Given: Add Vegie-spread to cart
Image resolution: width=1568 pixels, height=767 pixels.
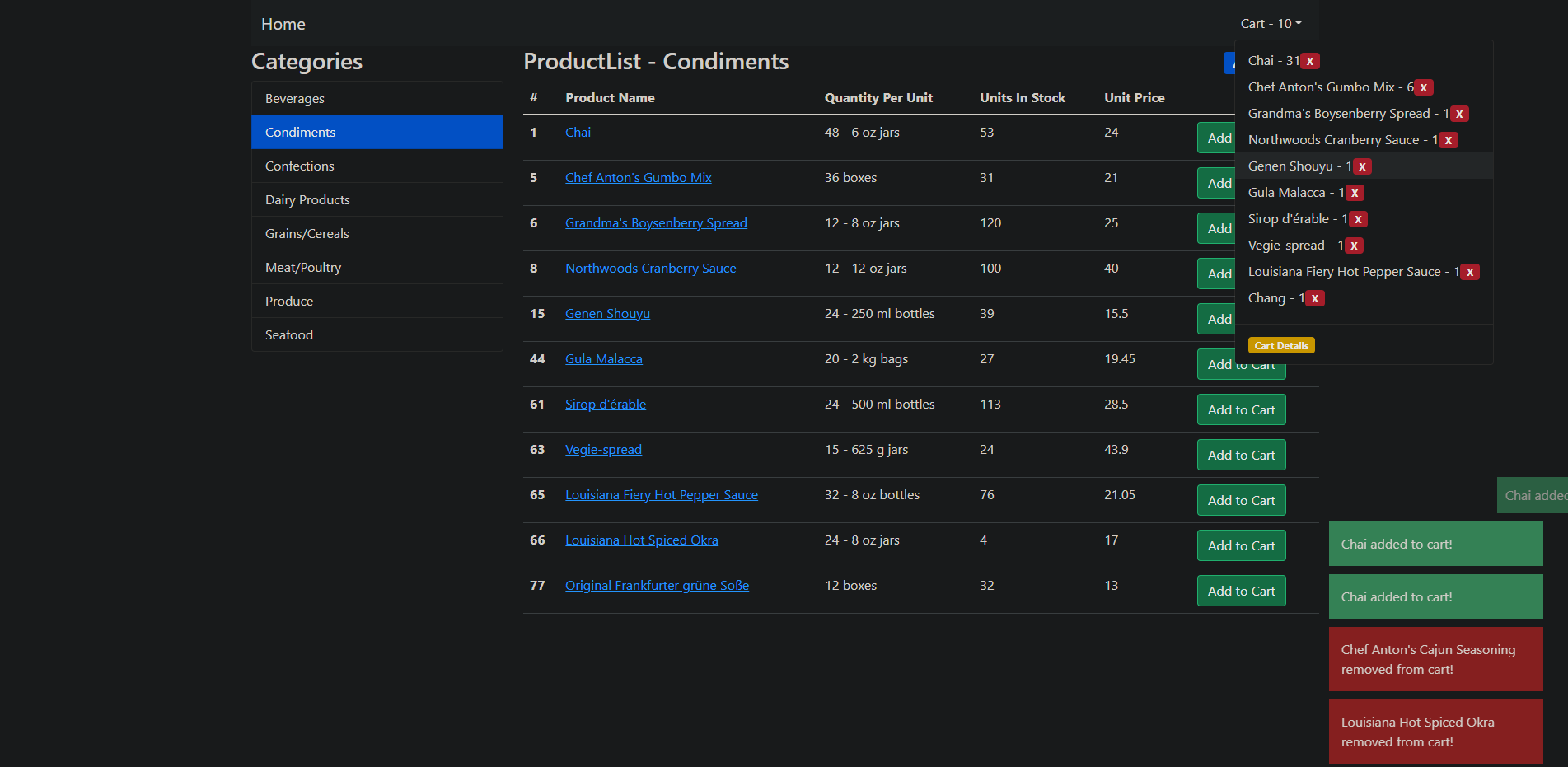Looking at the screenshot, I should tap(1241, 455).
